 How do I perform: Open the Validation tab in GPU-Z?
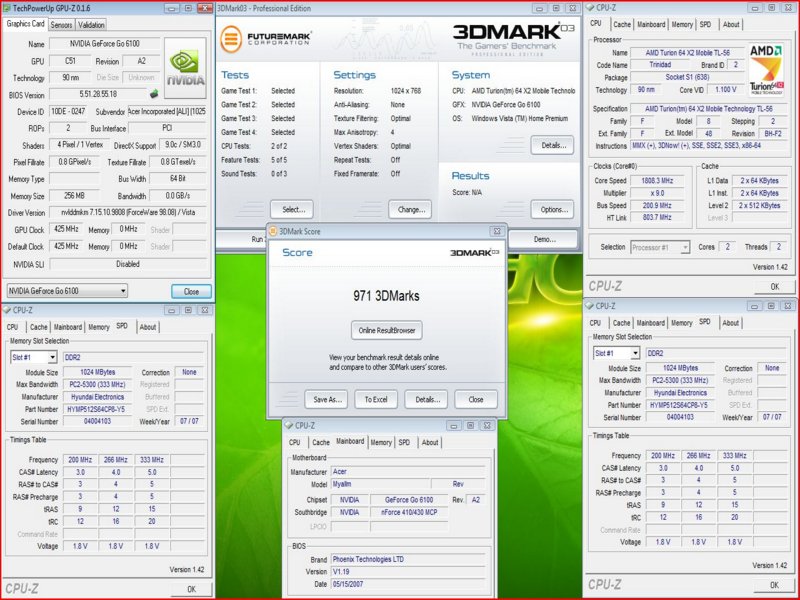(x=91, y=24)
